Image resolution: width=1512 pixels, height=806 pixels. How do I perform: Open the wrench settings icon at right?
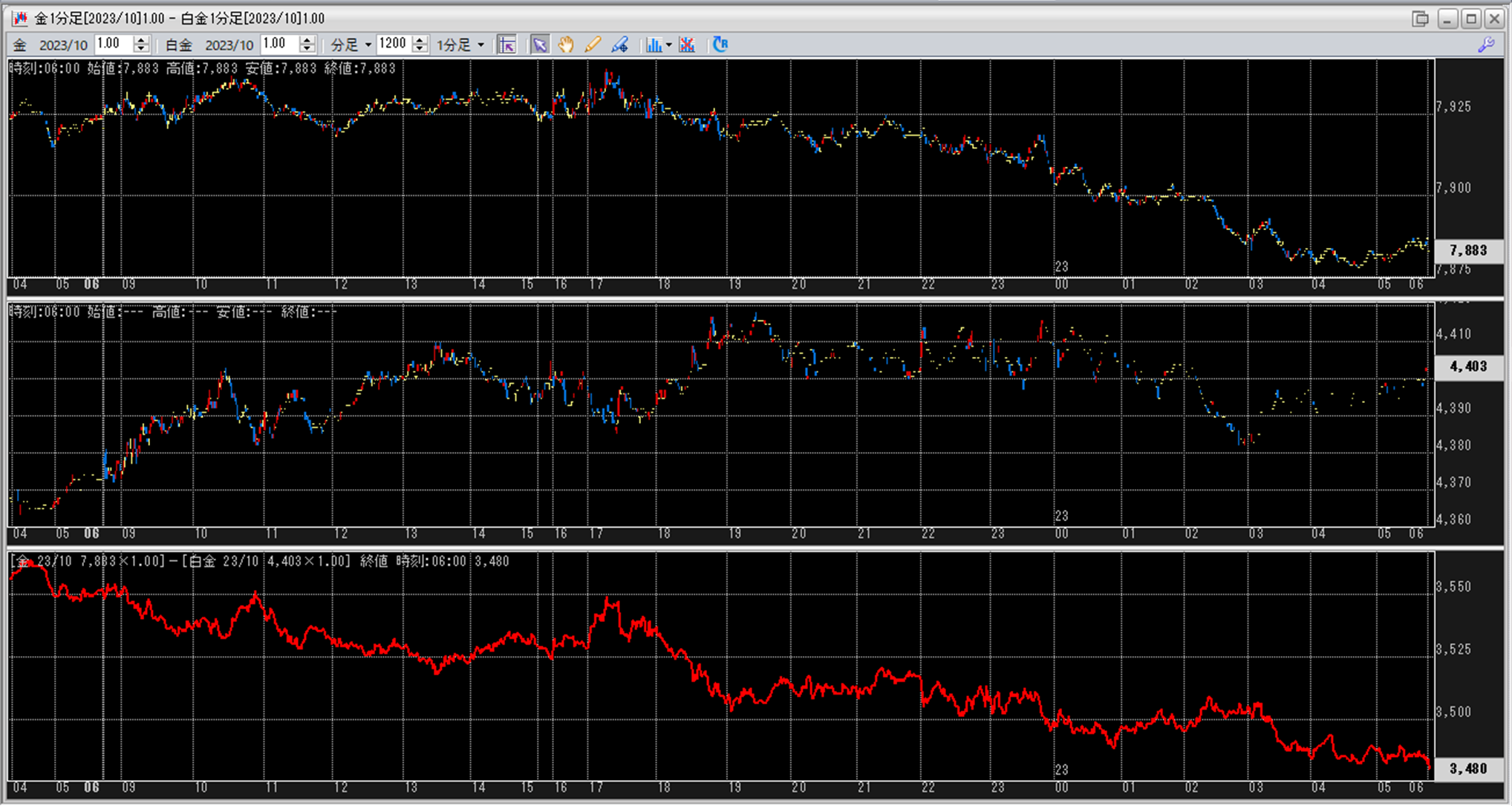point(1486,45)
